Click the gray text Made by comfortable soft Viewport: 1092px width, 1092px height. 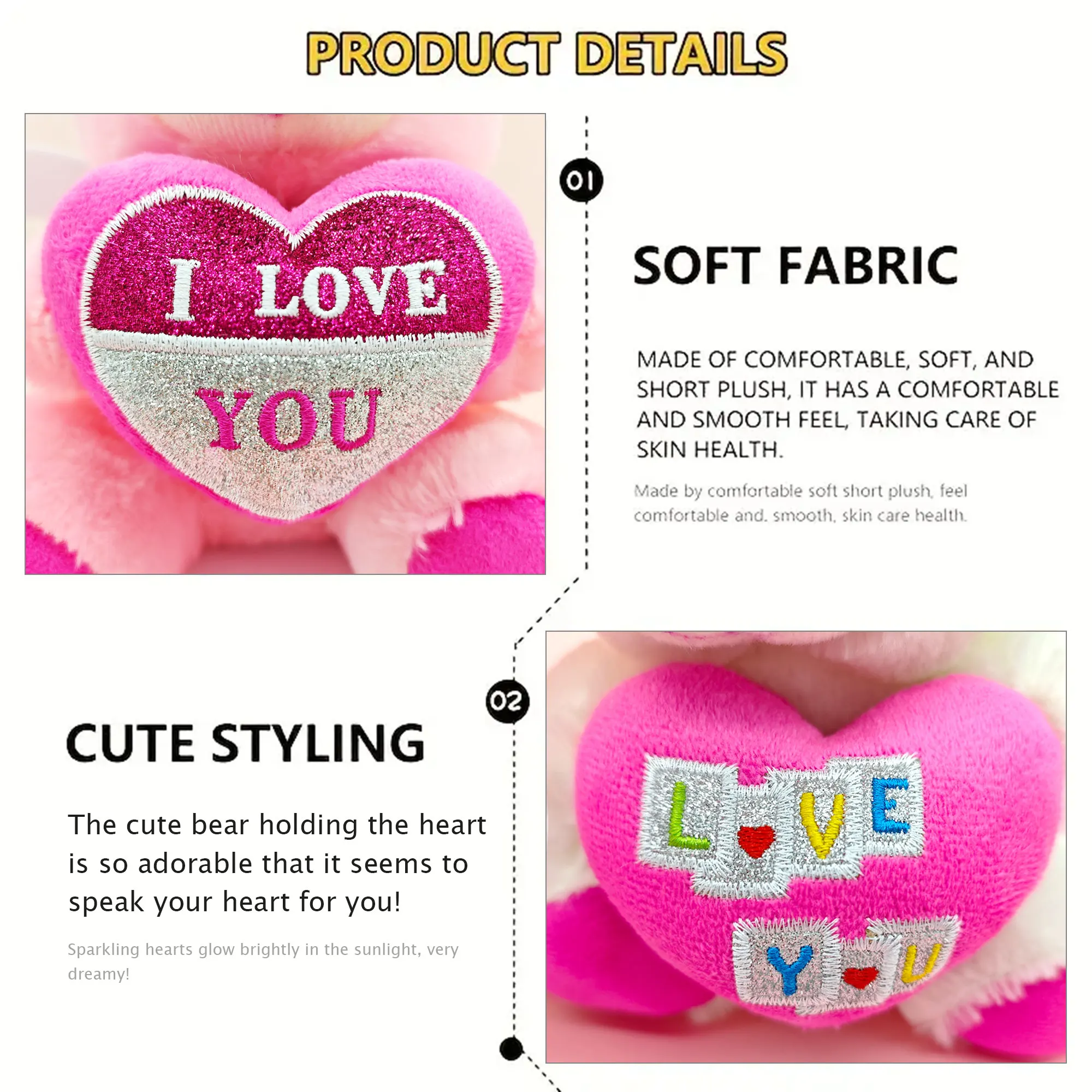[800, 503]
